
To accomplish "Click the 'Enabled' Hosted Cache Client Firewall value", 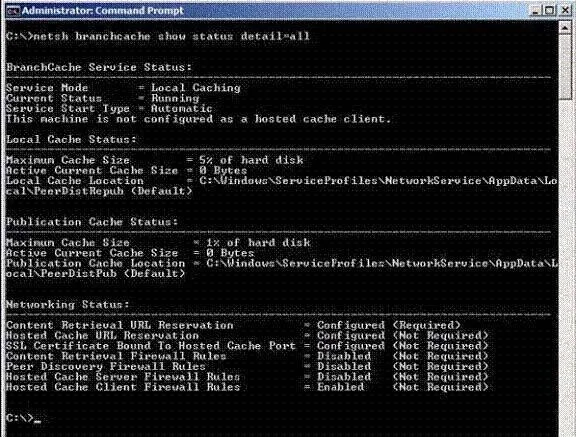I will [x=341, y=387].
